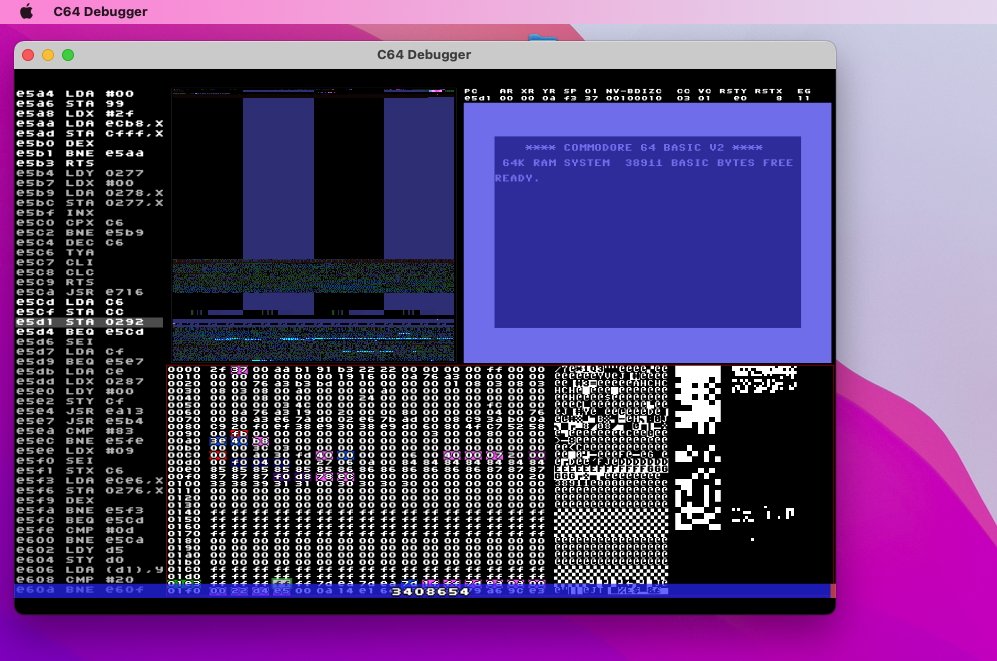Select disassembly line e5b4 LDY 0277
The height and width of the screenshot is (661, 997).
click(80, 173)
